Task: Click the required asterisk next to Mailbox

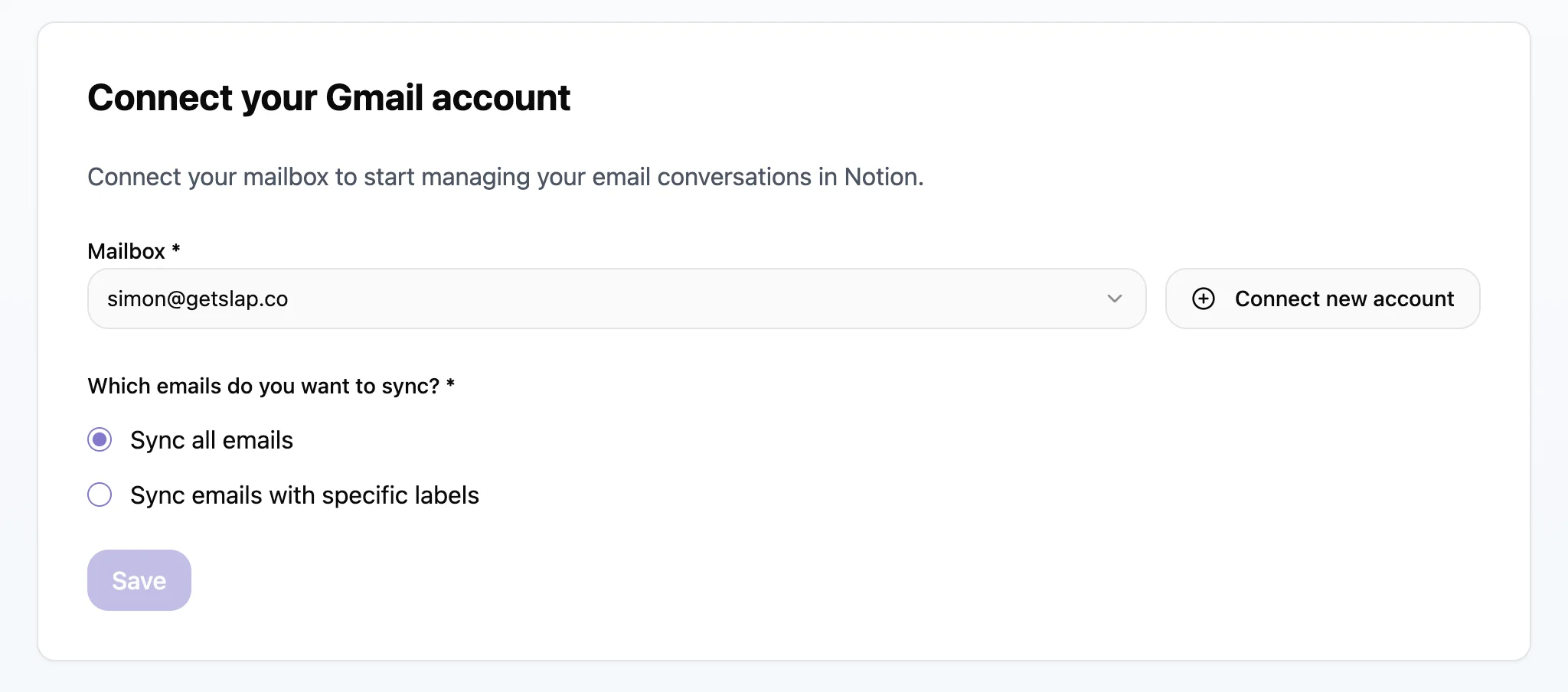Action: pyautogui.click(x=176, y=249)
